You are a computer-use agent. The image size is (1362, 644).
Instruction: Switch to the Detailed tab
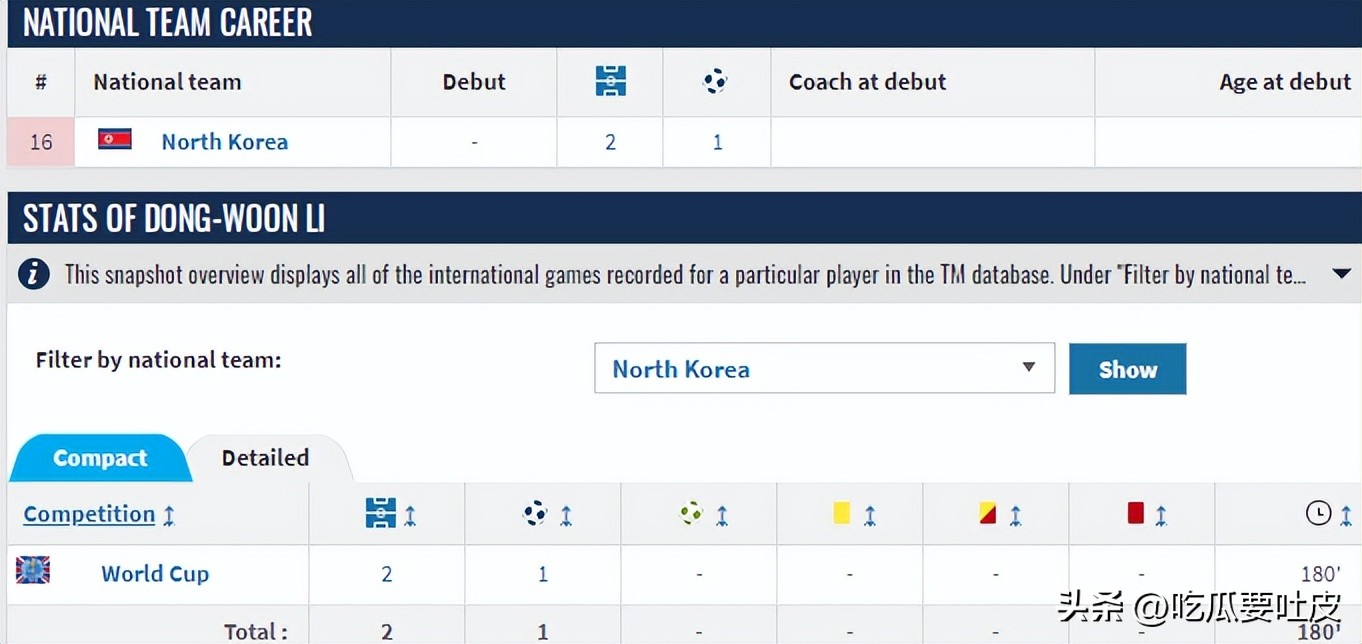click(x=265, y=458)
